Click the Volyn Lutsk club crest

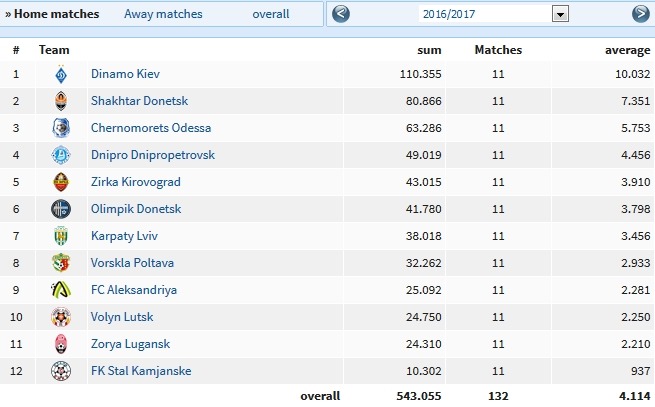(61, 317)
